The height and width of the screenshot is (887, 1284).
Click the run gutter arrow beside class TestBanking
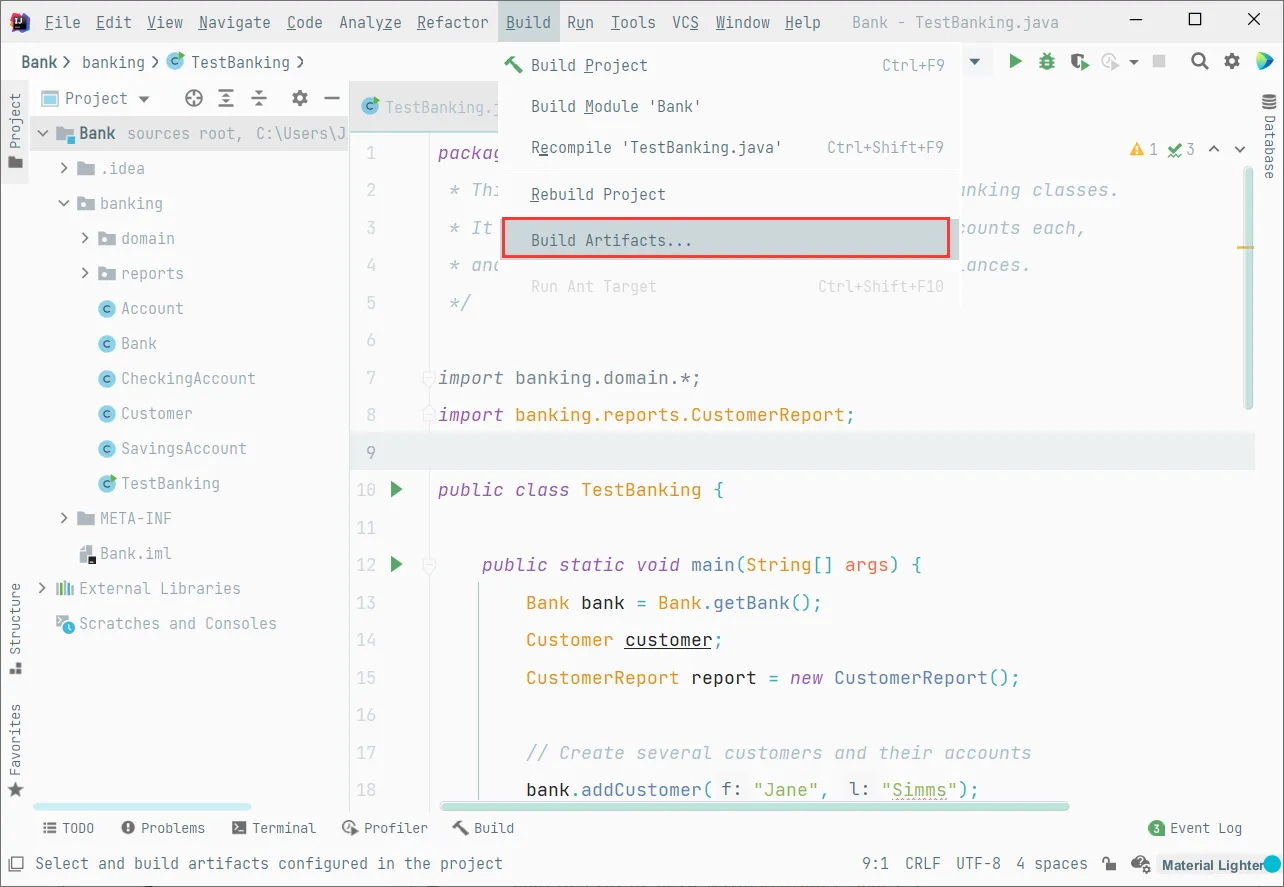(x=396, y=490)
